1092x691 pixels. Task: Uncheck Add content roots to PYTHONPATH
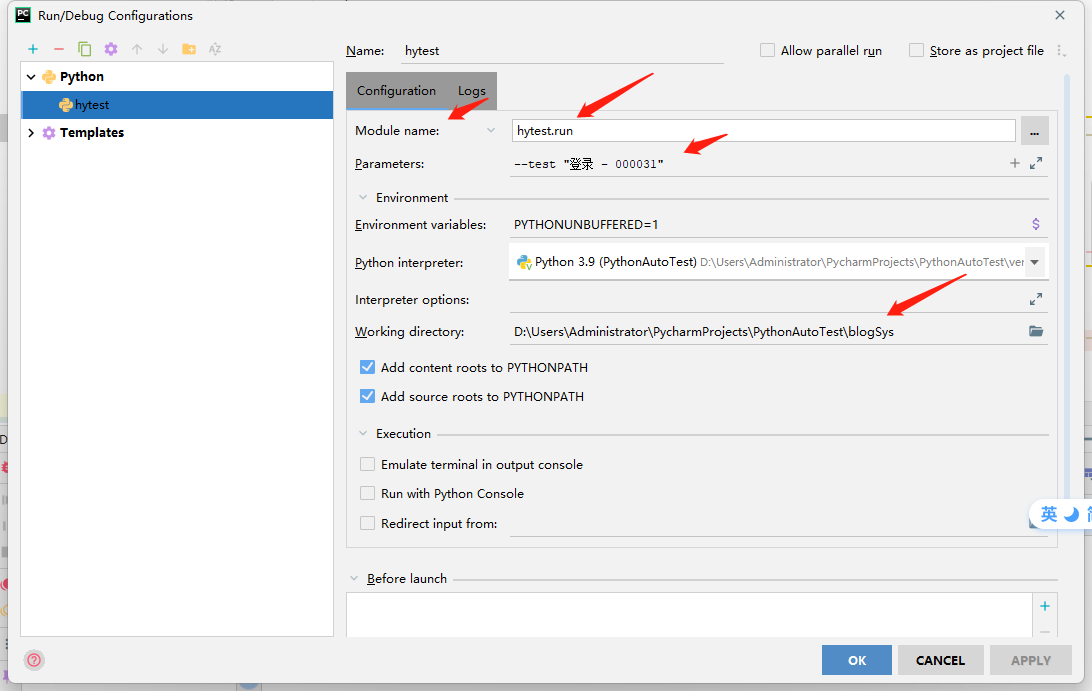click(367, 367)
